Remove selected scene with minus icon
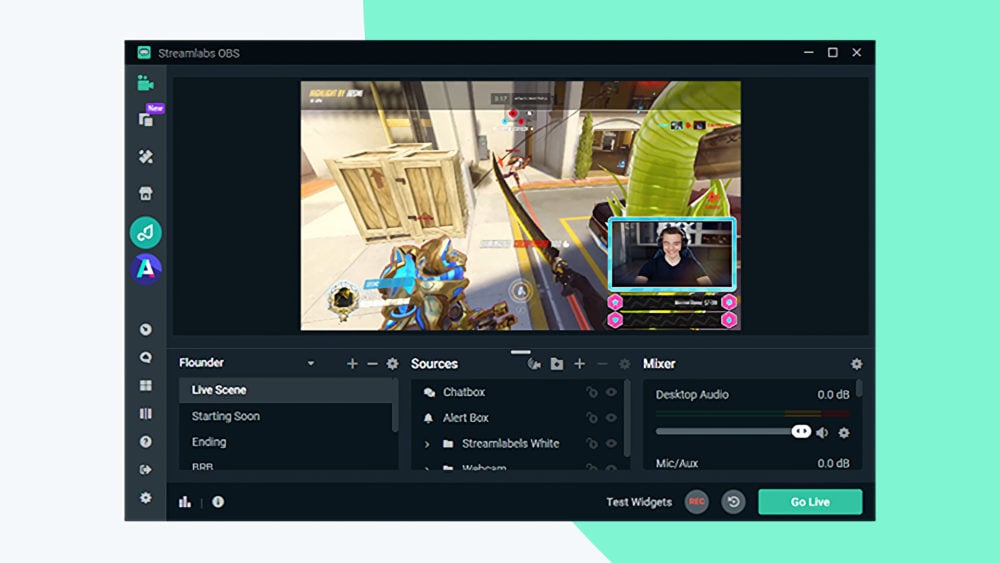The image size is (1000, 563). [x=372, y=363]
